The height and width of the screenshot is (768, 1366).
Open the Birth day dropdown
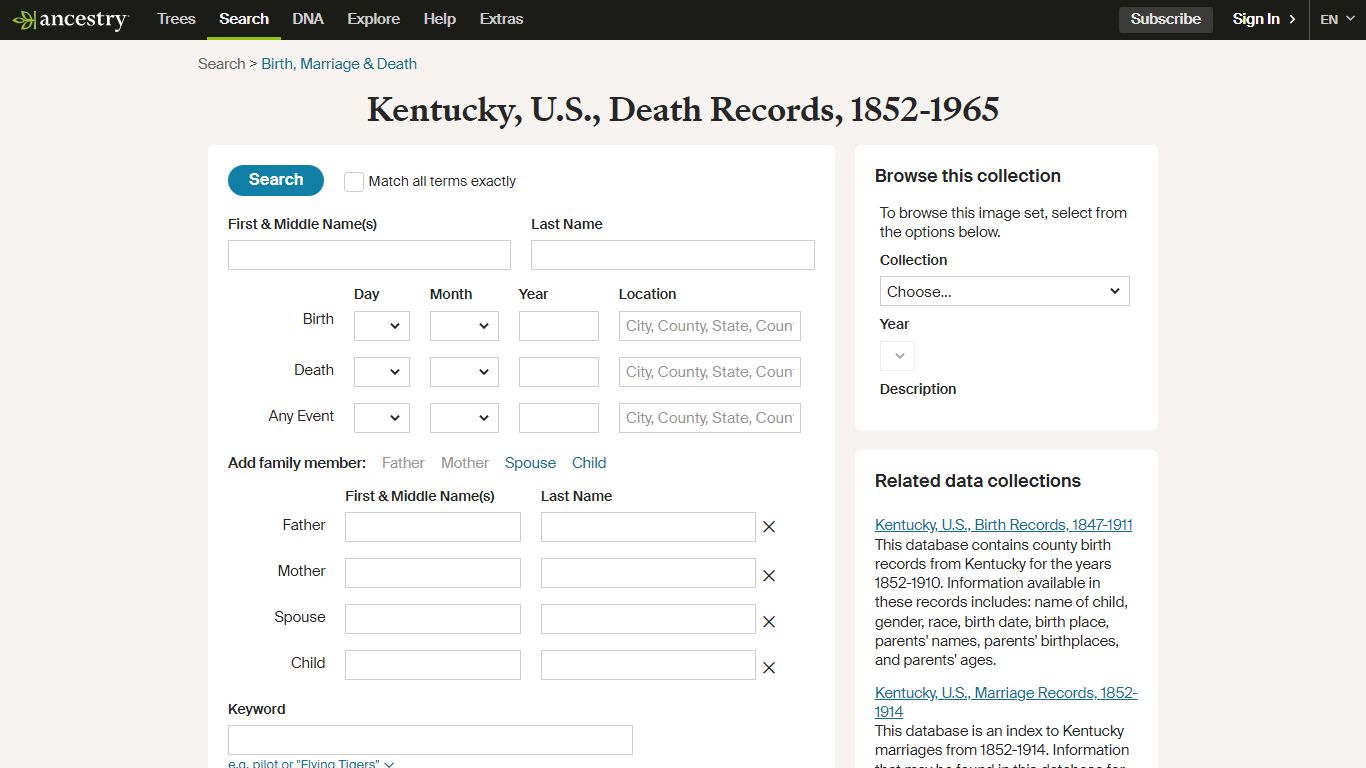coord(382,326)
